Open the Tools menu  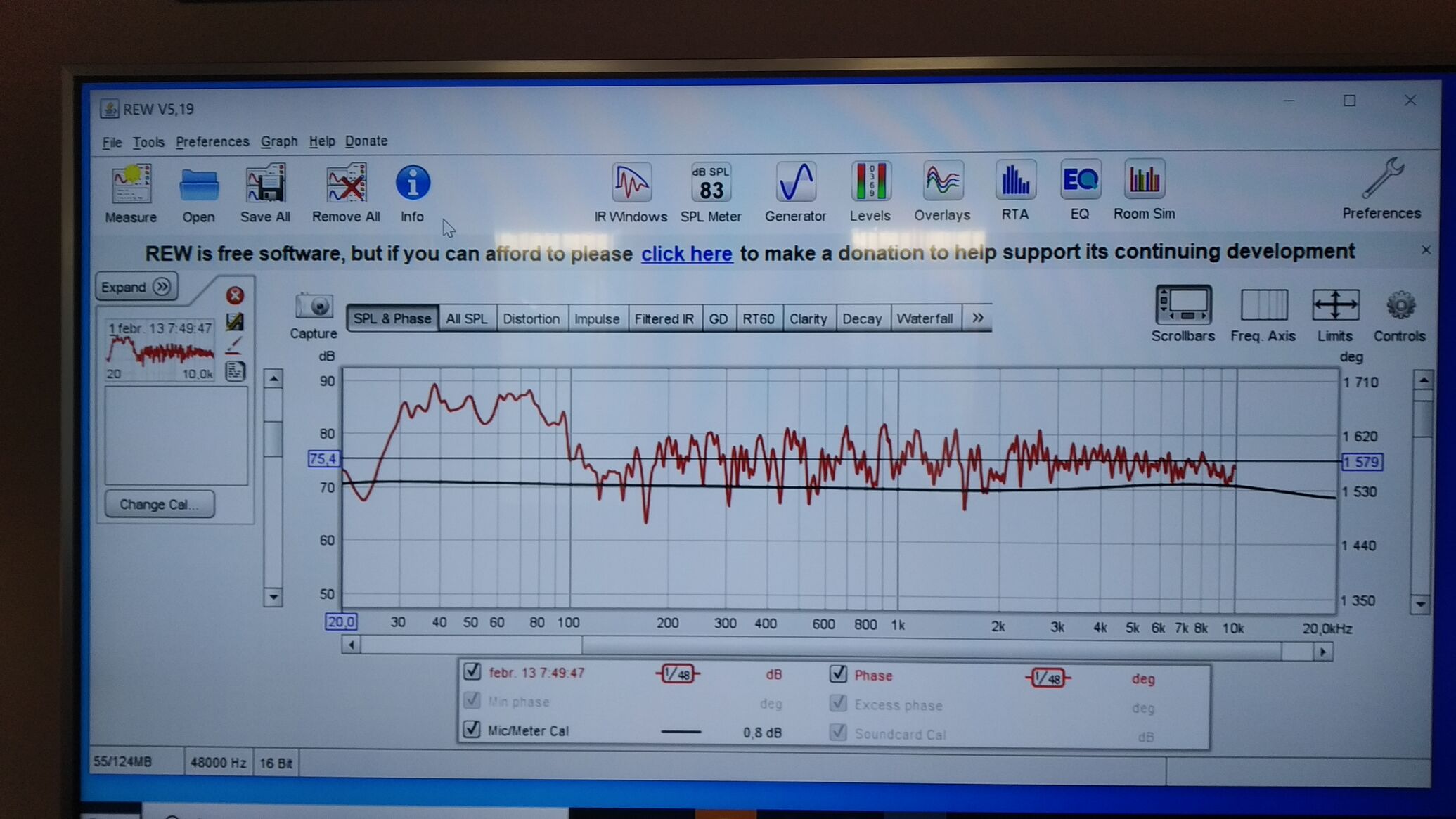[148, 142]
